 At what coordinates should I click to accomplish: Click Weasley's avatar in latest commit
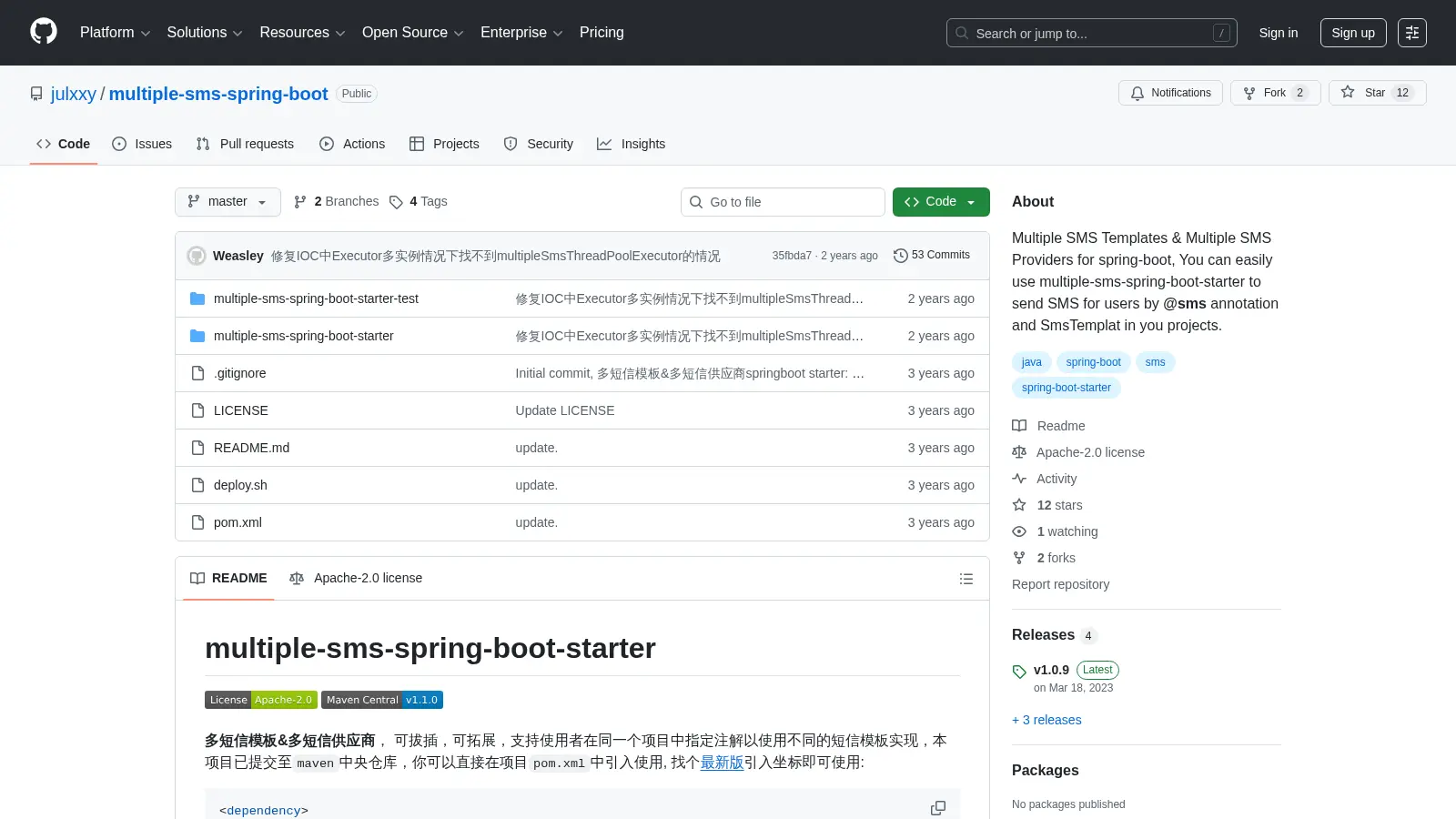pyautogui.click(x=197, y=256)
